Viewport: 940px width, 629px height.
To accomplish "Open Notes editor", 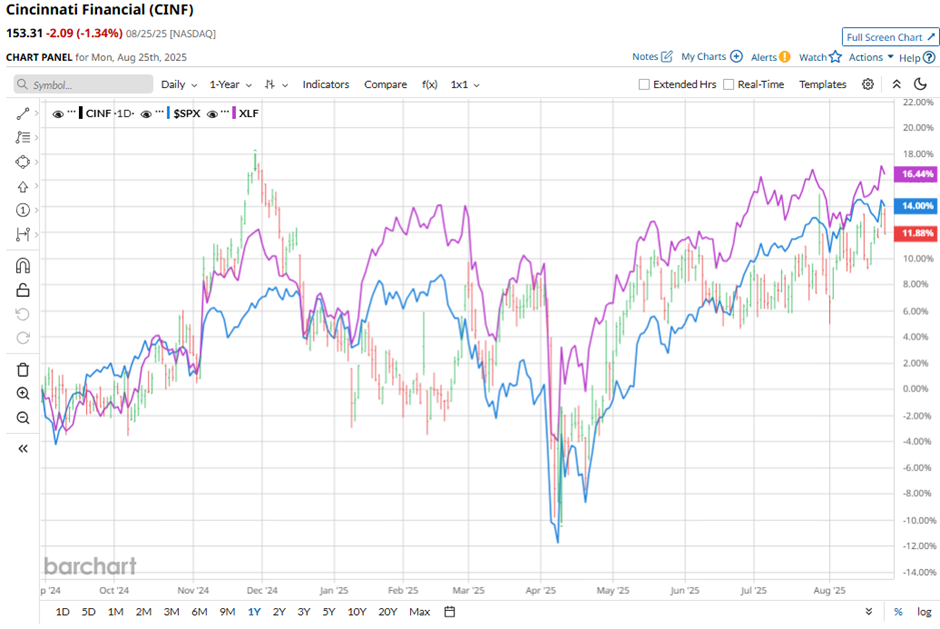I will coord(652,56).
